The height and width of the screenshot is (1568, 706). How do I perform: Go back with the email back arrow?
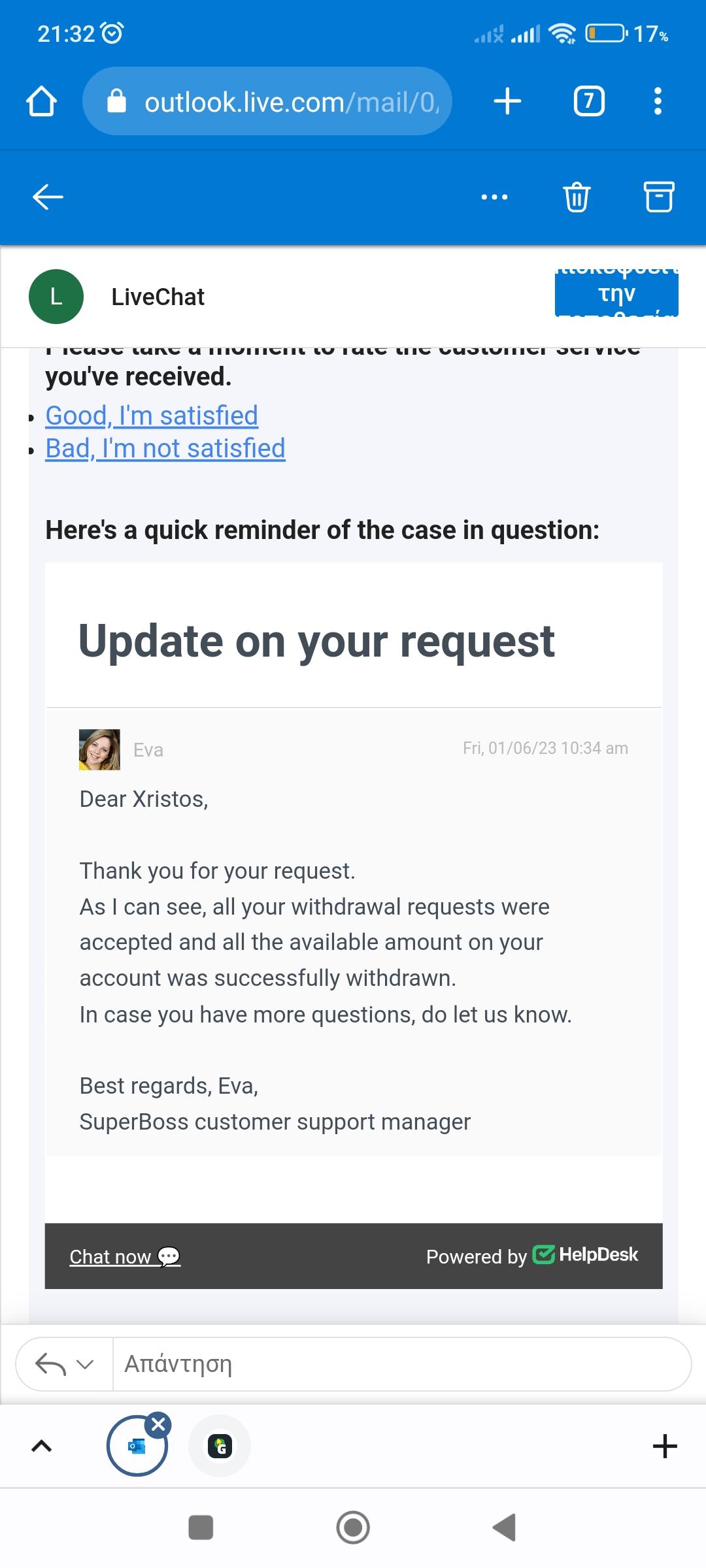[x=48, y=197]
